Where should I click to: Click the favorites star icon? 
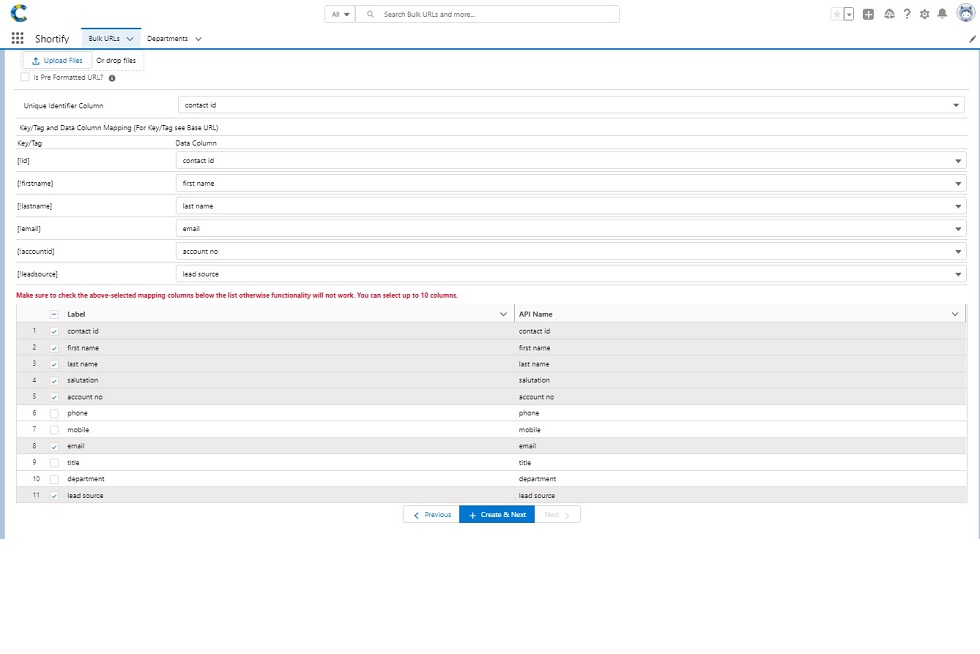tap(836, 14)
